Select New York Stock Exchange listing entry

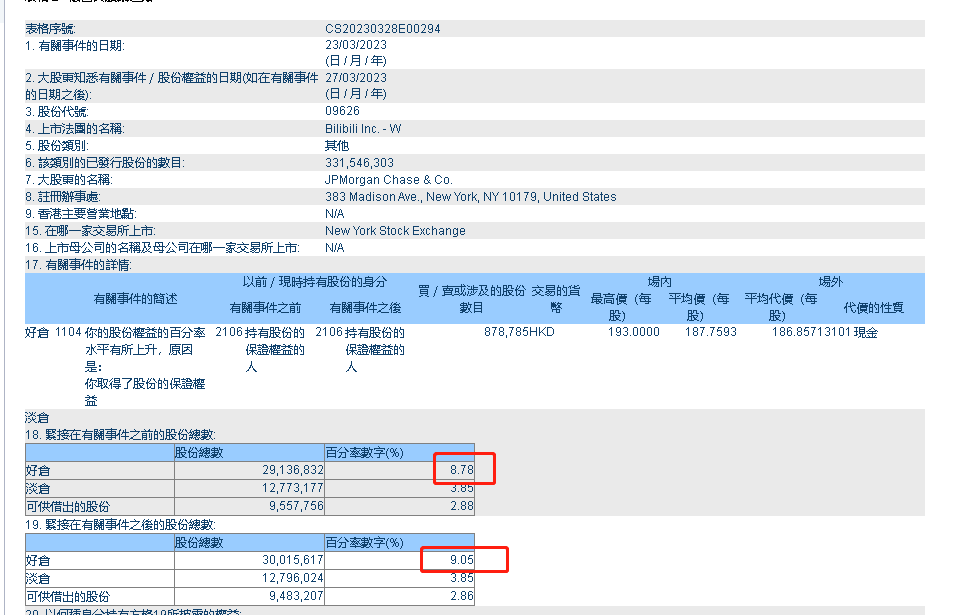click(x=396, y=230)
